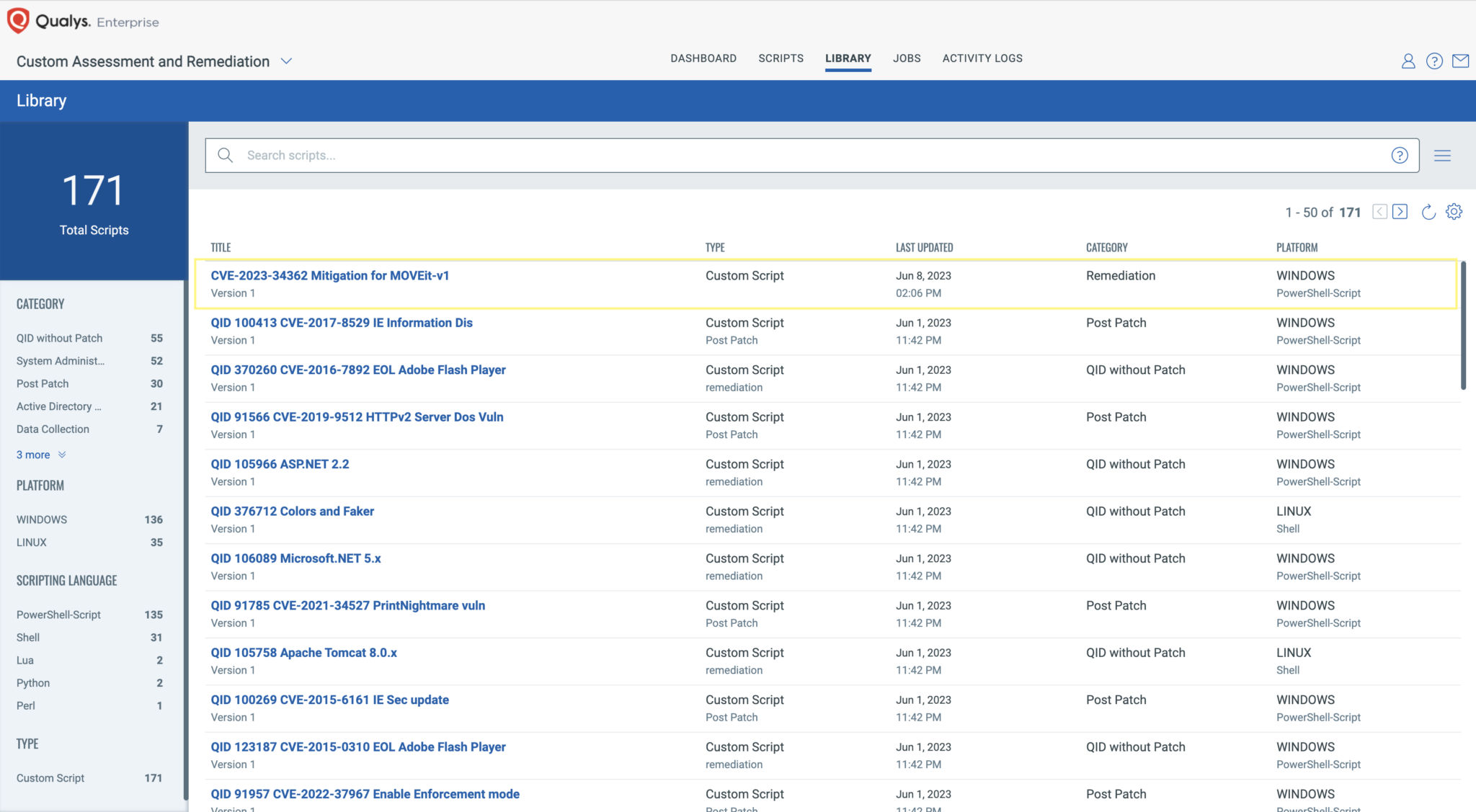This screenshot has width=1476, height=812.
Task: Filter scripts by Post Patch category
Action: [42, 383]
